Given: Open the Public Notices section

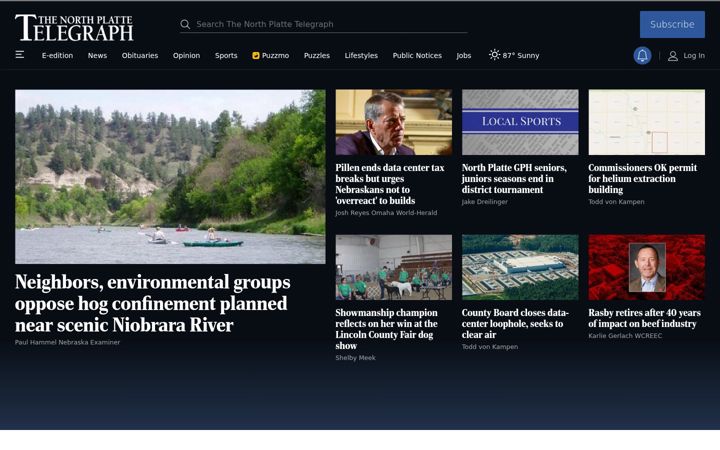Looking at the screenshot, I should (x=417, y=56).
